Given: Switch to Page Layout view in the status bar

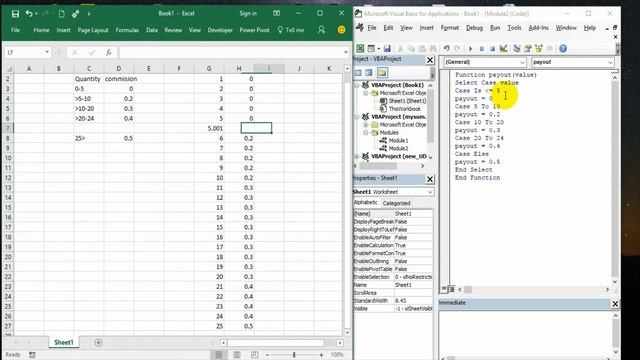Looking at the screenshot, I should pos(237,355).
